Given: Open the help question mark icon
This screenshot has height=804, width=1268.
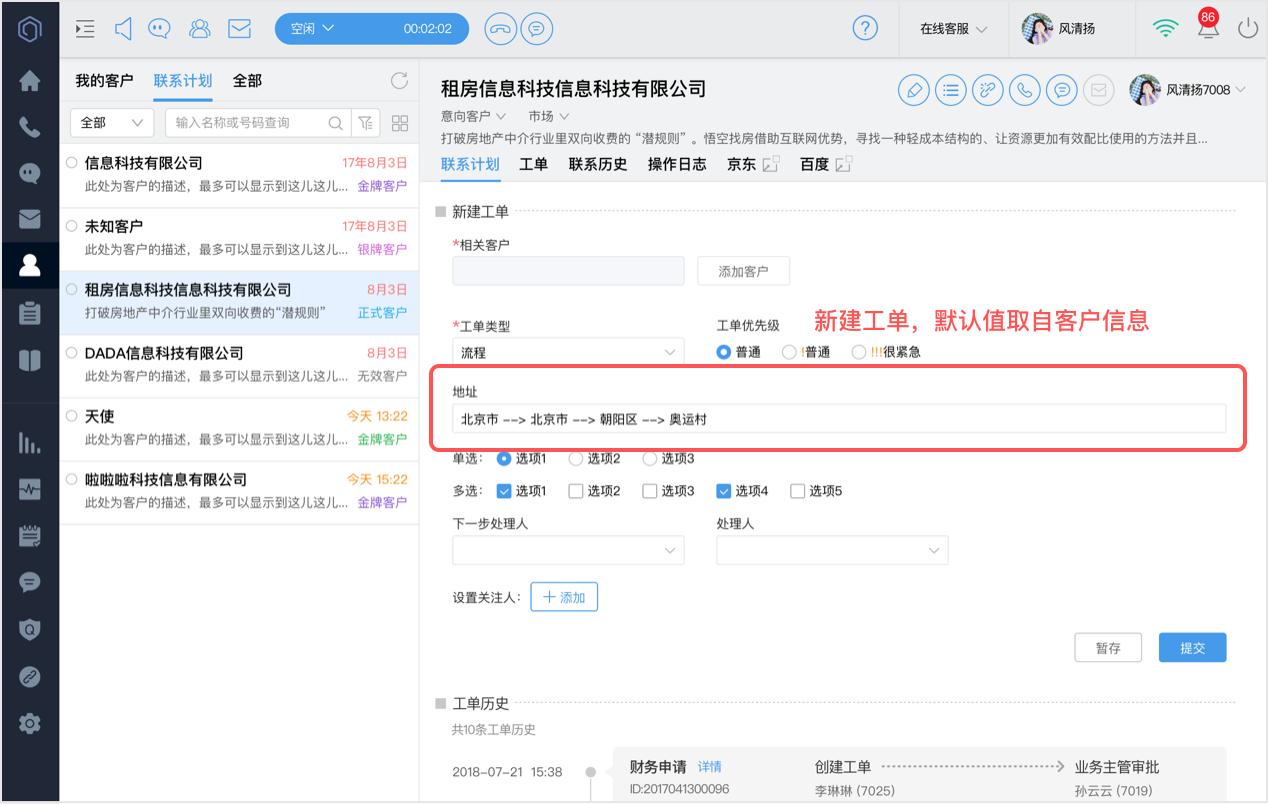Looking at the screenshot, I should coord(865,28).
